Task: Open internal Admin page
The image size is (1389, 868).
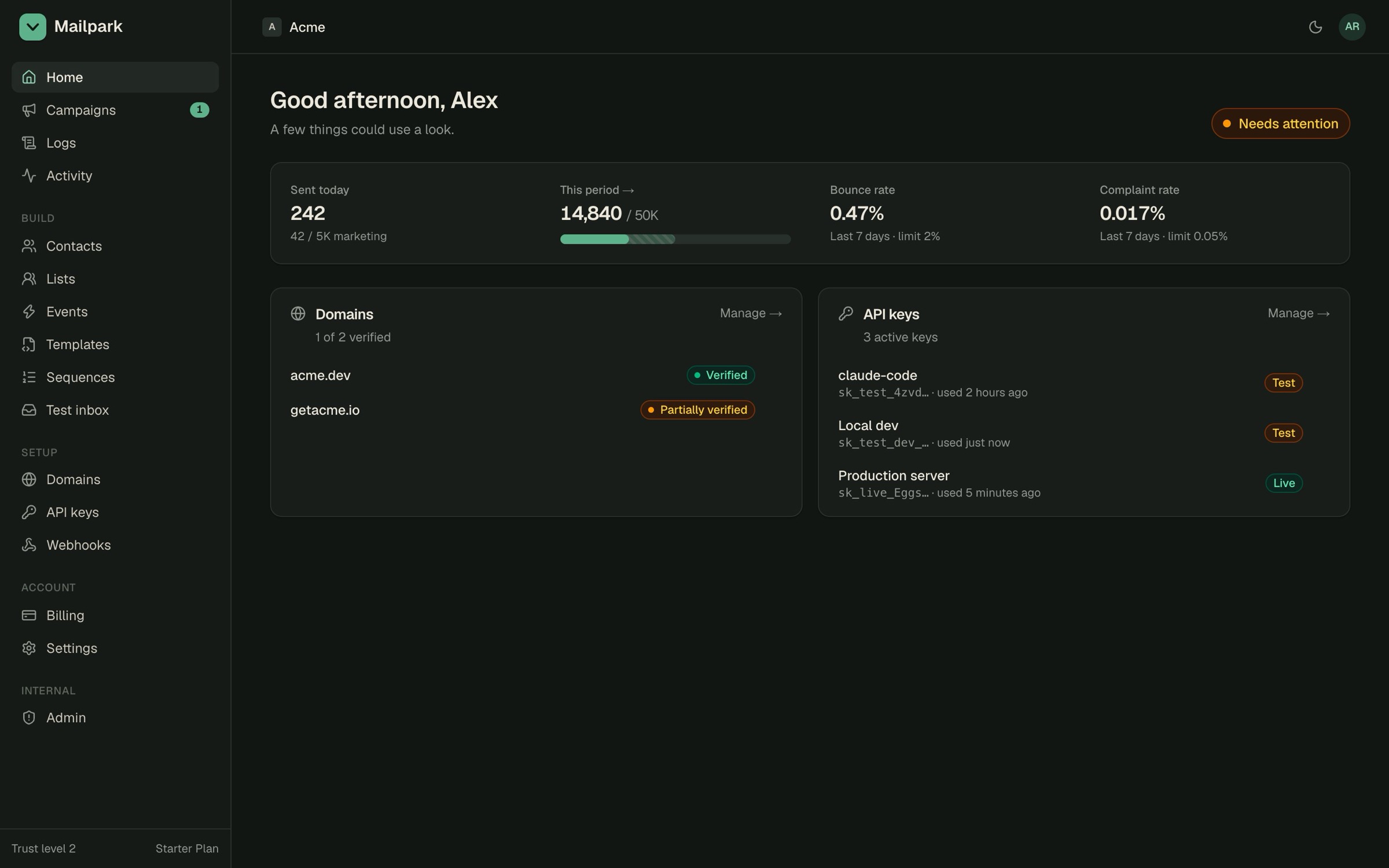Action: 115,718
